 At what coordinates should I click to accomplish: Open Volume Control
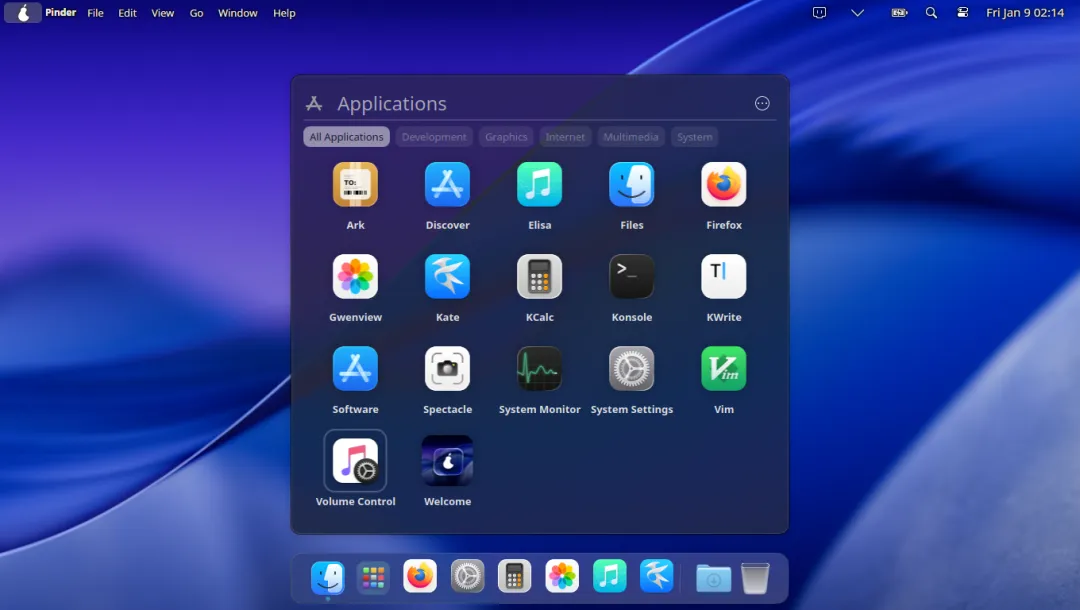(x=355, y=461)
